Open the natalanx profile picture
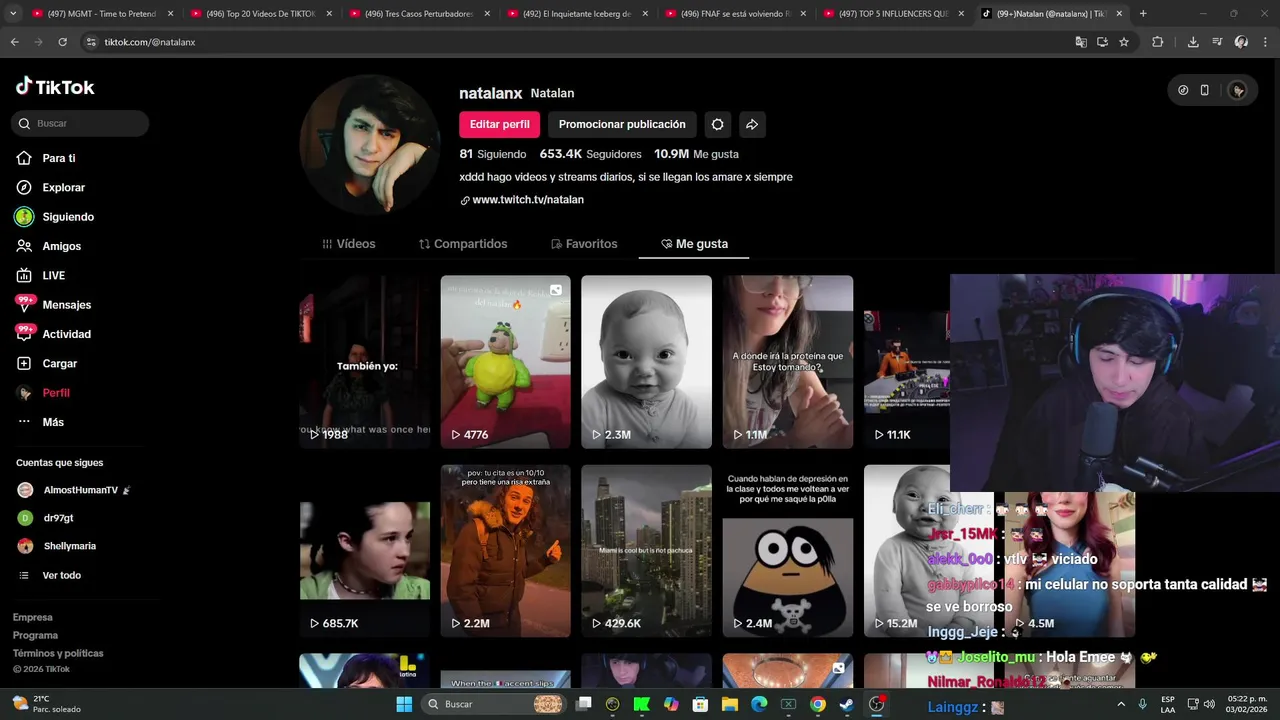1280x720 pixels. pyautogui.click(x=370, y=144)
